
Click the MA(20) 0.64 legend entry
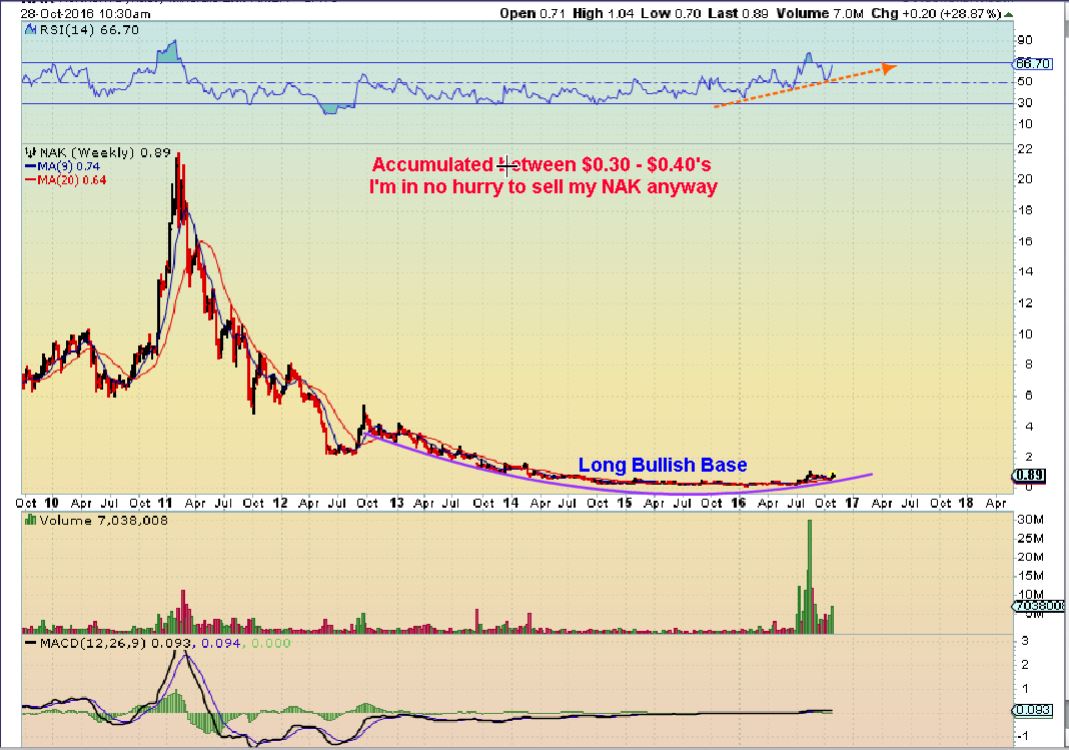[72, 180]
